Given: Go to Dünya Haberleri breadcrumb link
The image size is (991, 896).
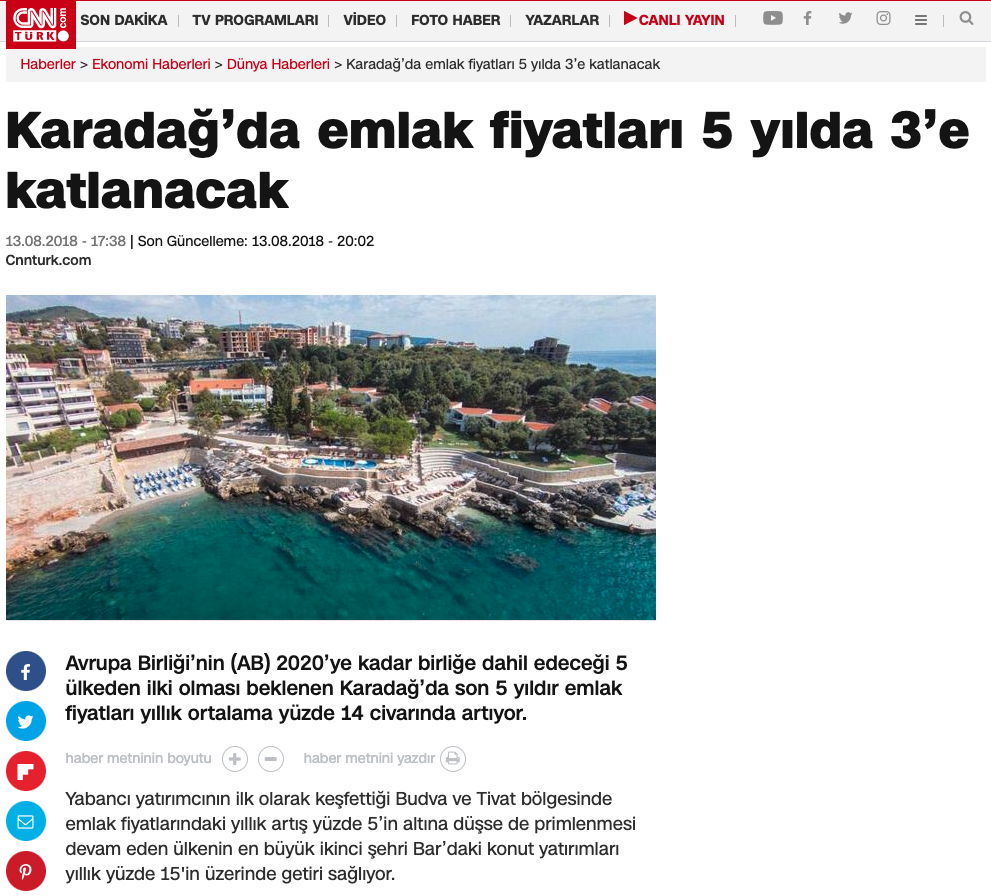Looking at the screenshot, I should [278, 64].
